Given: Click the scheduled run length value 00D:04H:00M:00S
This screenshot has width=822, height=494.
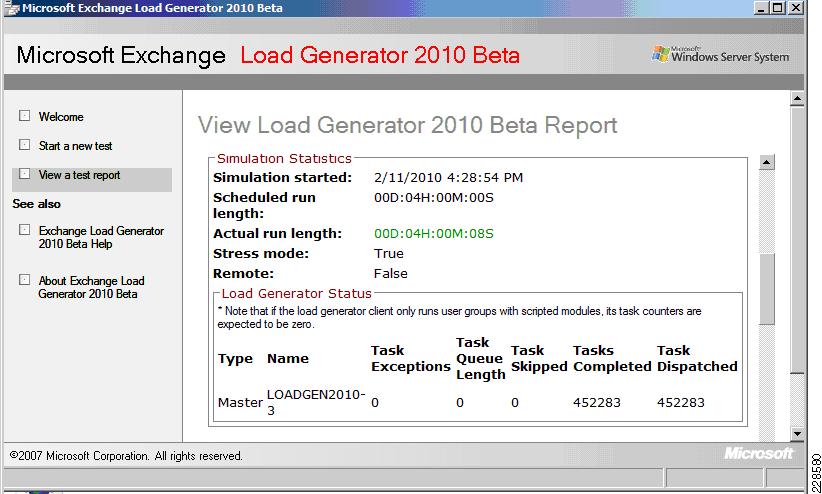Looking at the screenshot, I should click(434, 198).
